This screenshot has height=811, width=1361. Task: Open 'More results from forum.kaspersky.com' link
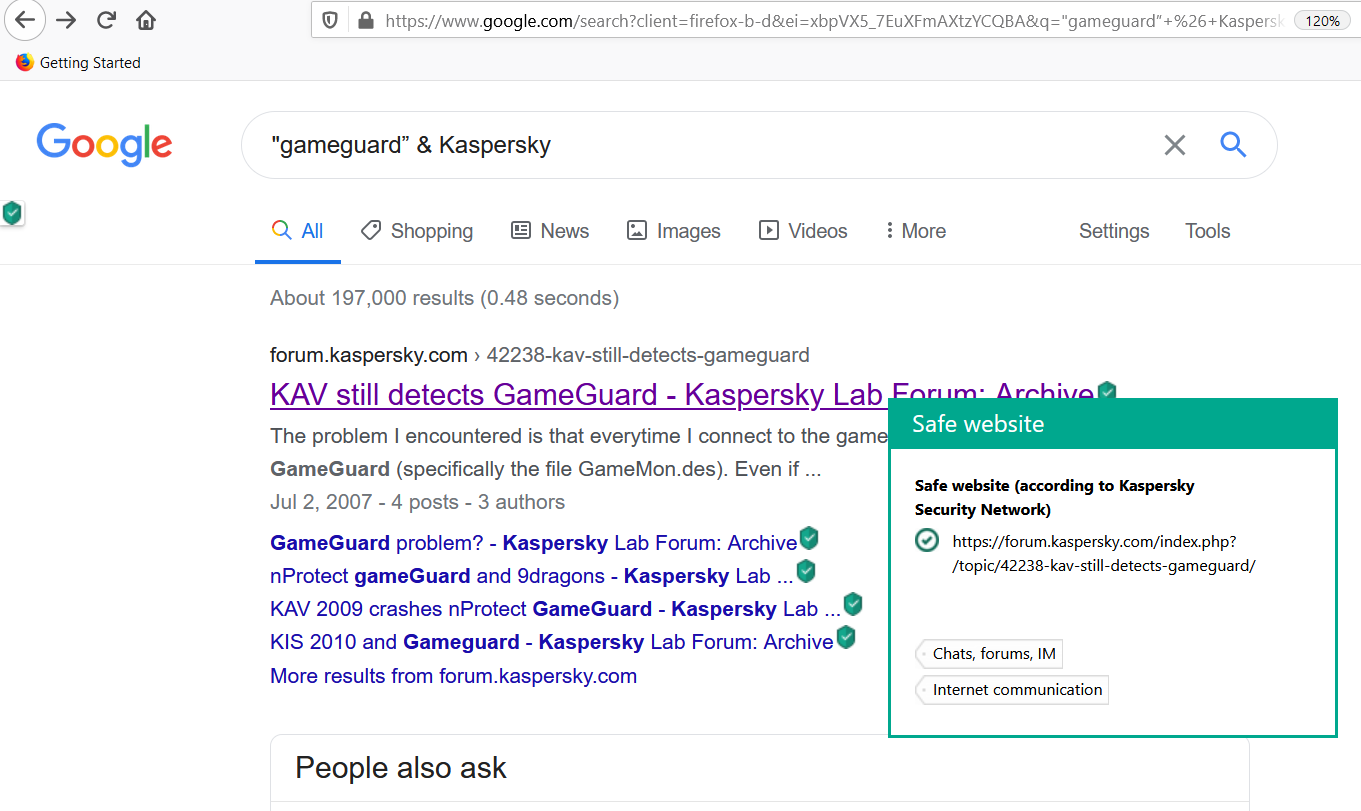(x=453, y=676)
